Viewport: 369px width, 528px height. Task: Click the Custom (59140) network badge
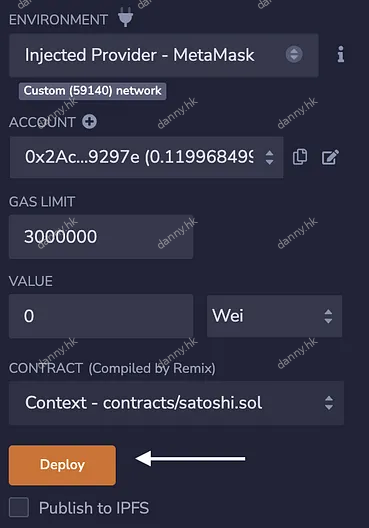pyautogui.click(x=93, y=91)
